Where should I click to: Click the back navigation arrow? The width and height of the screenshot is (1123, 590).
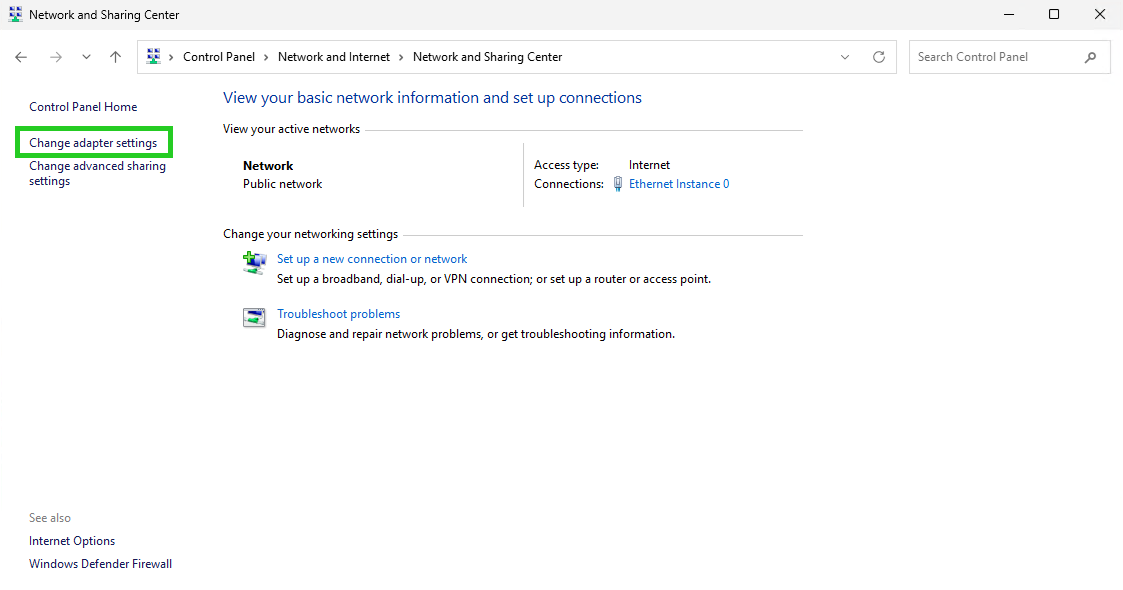click(21, 57)
